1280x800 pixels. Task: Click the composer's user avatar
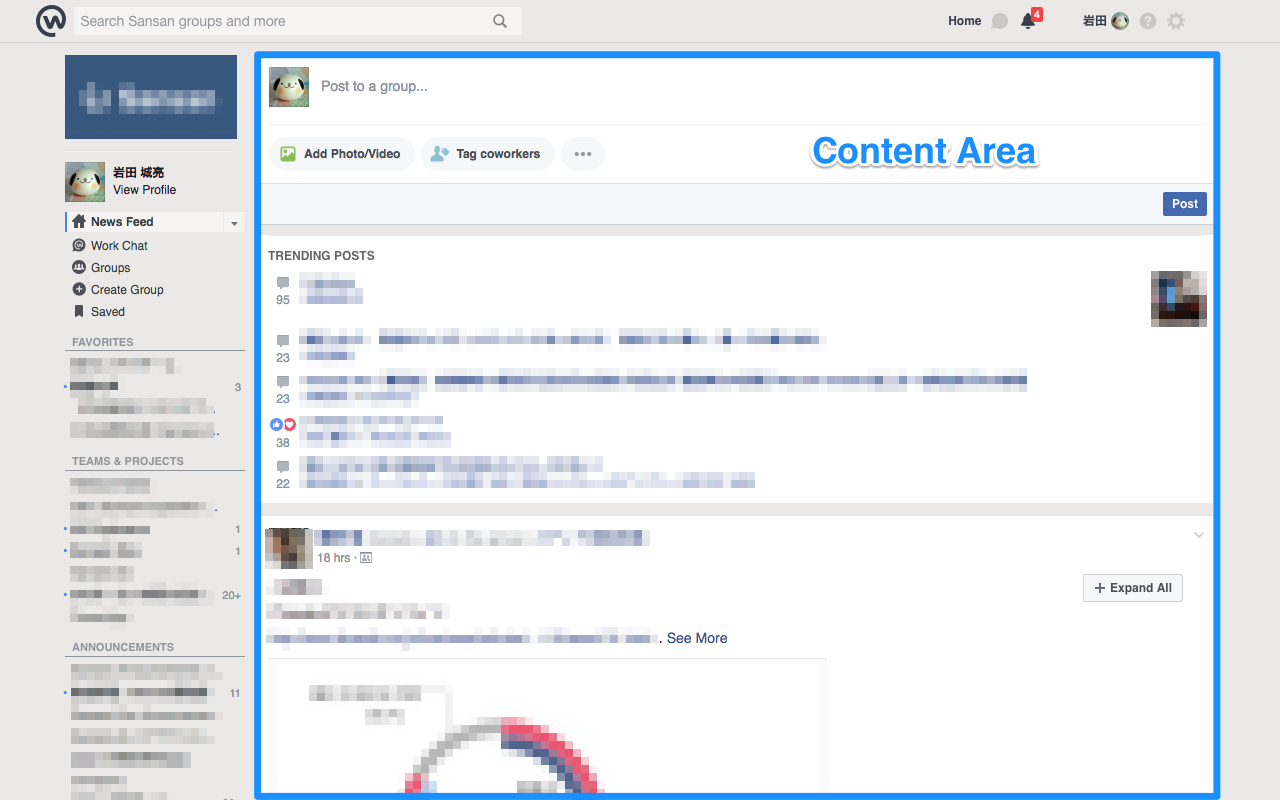coord(289,87)
